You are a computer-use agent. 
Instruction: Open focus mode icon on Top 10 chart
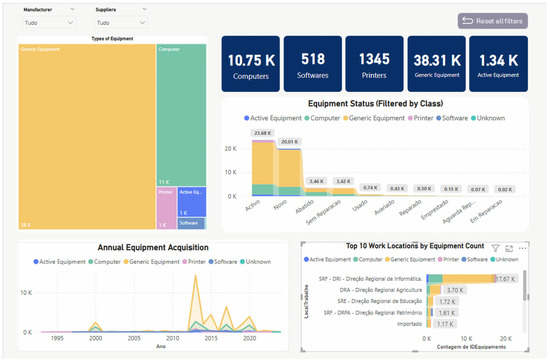pyautogui.click(x=509, y=248)
